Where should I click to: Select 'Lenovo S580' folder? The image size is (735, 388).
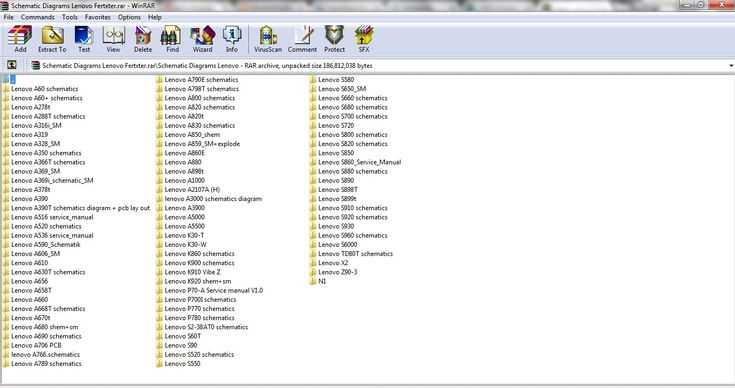pyautogui.click(x=332, y=80)
